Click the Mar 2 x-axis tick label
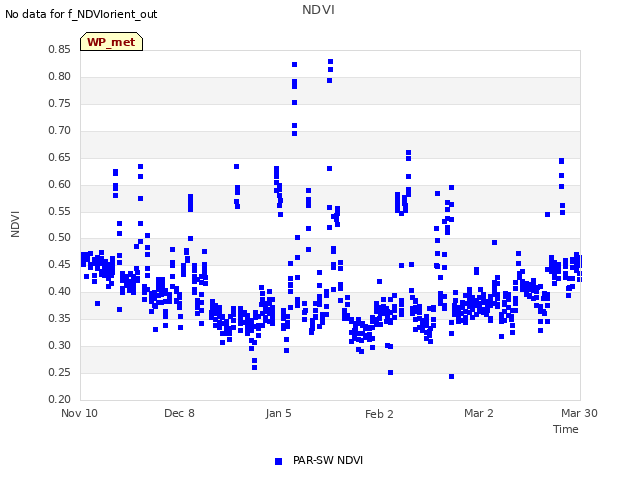The width and height of the screenshot is (640, 480). (x=479, y=413)
